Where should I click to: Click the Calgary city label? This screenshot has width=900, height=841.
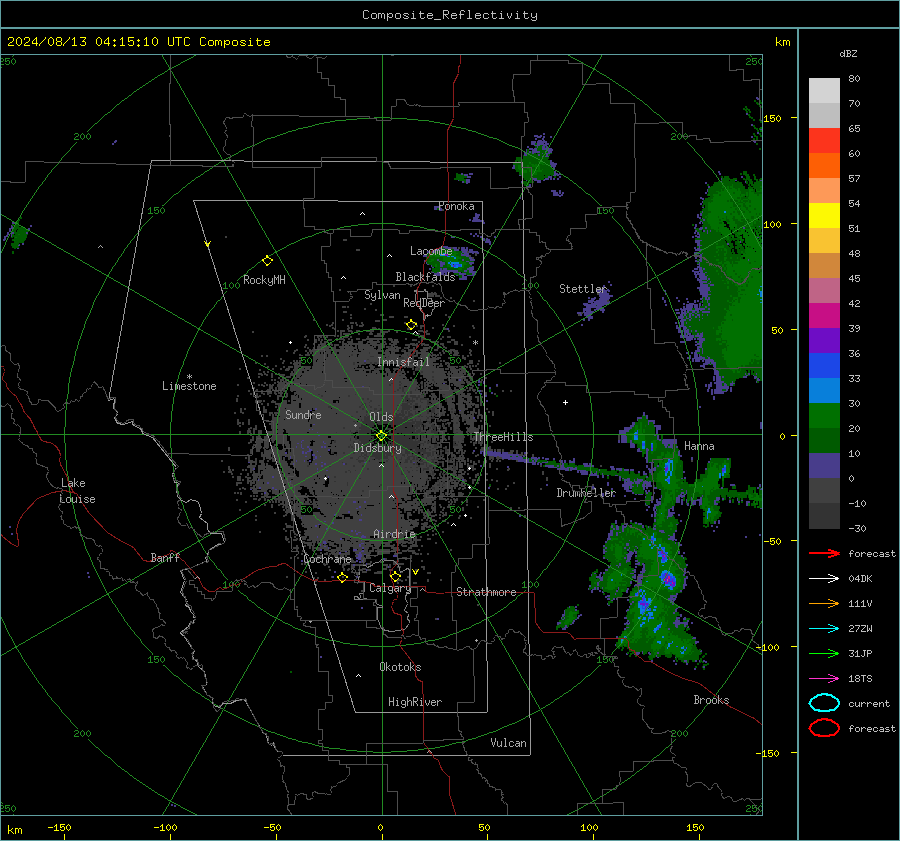(390, 588)
